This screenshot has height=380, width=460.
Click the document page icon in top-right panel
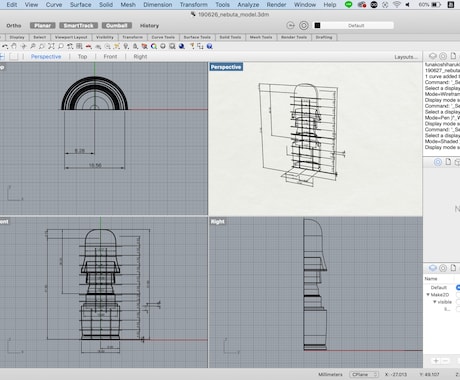(x=453, y=56)
